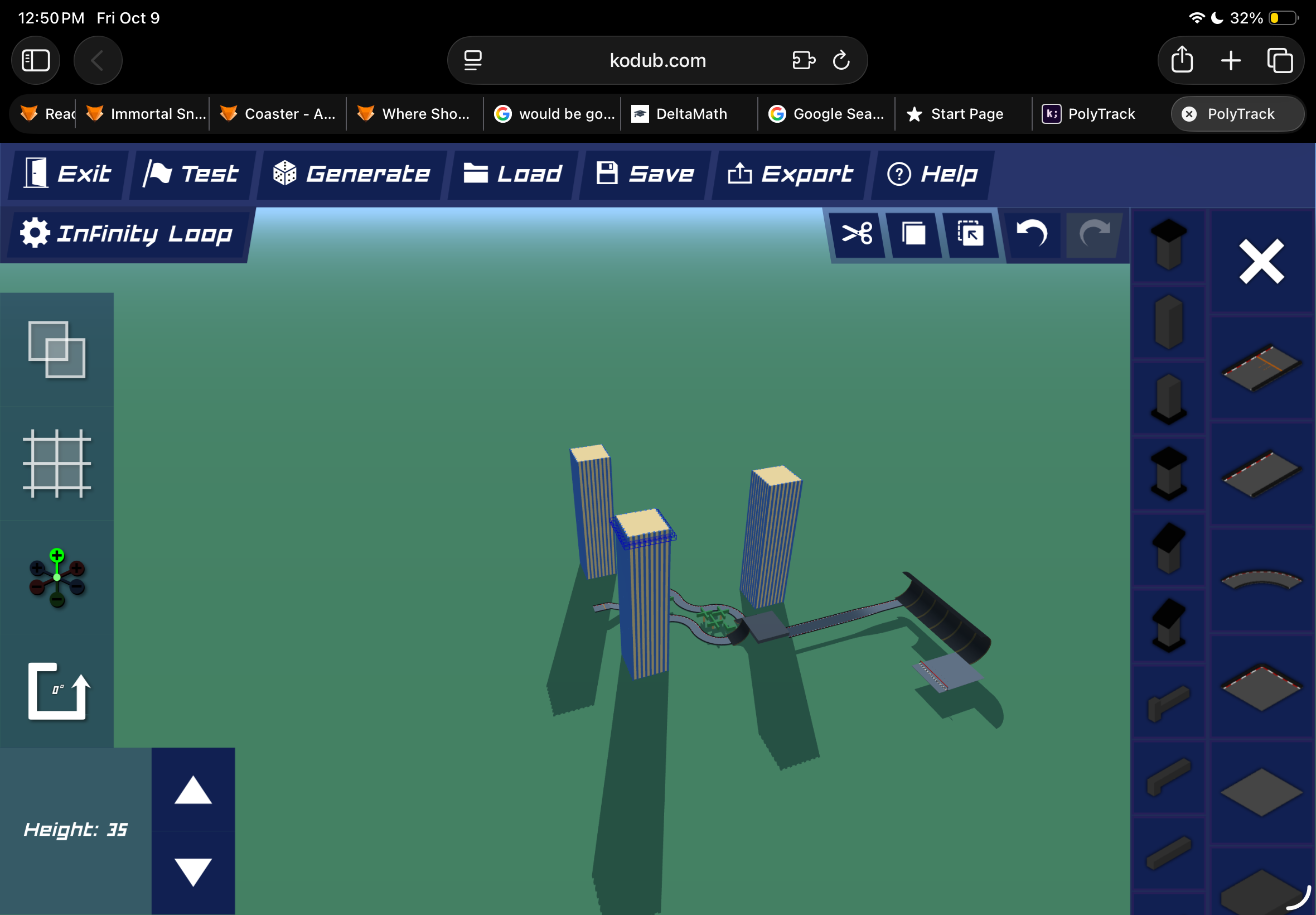Open the Load track menu
The image size is (1316, 915).
512,174
